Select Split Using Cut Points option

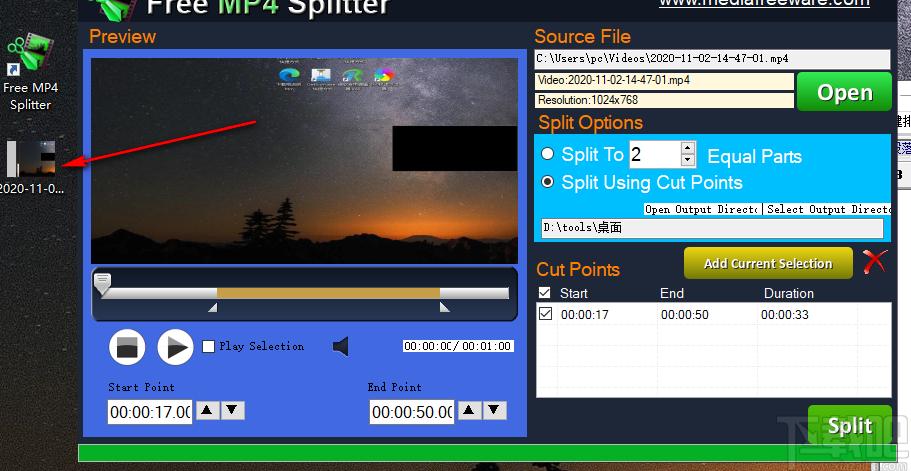pos(547,182)
